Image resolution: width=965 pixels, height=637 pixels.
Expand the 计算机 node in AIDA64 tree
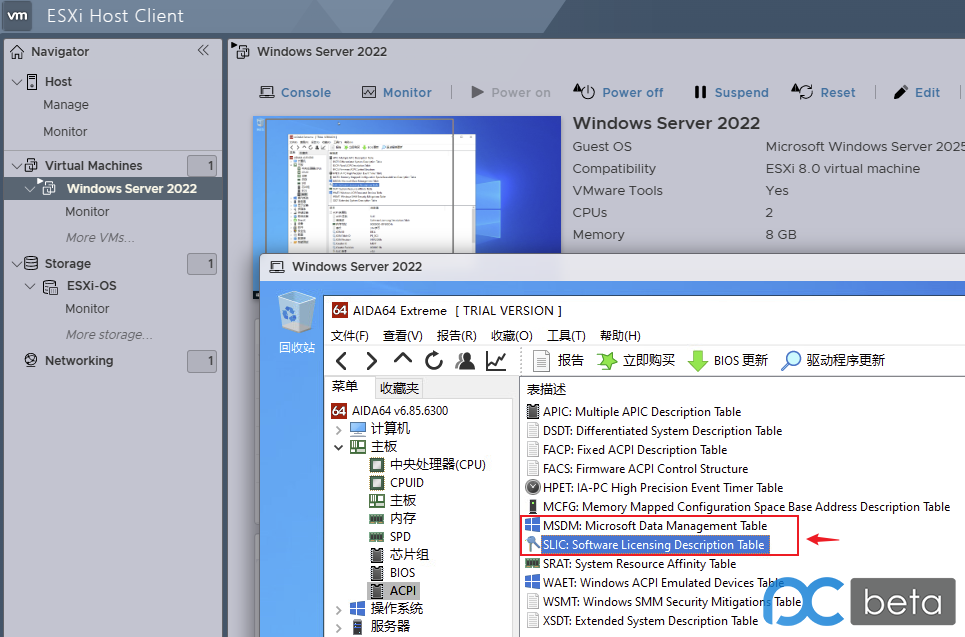(338, 429)
